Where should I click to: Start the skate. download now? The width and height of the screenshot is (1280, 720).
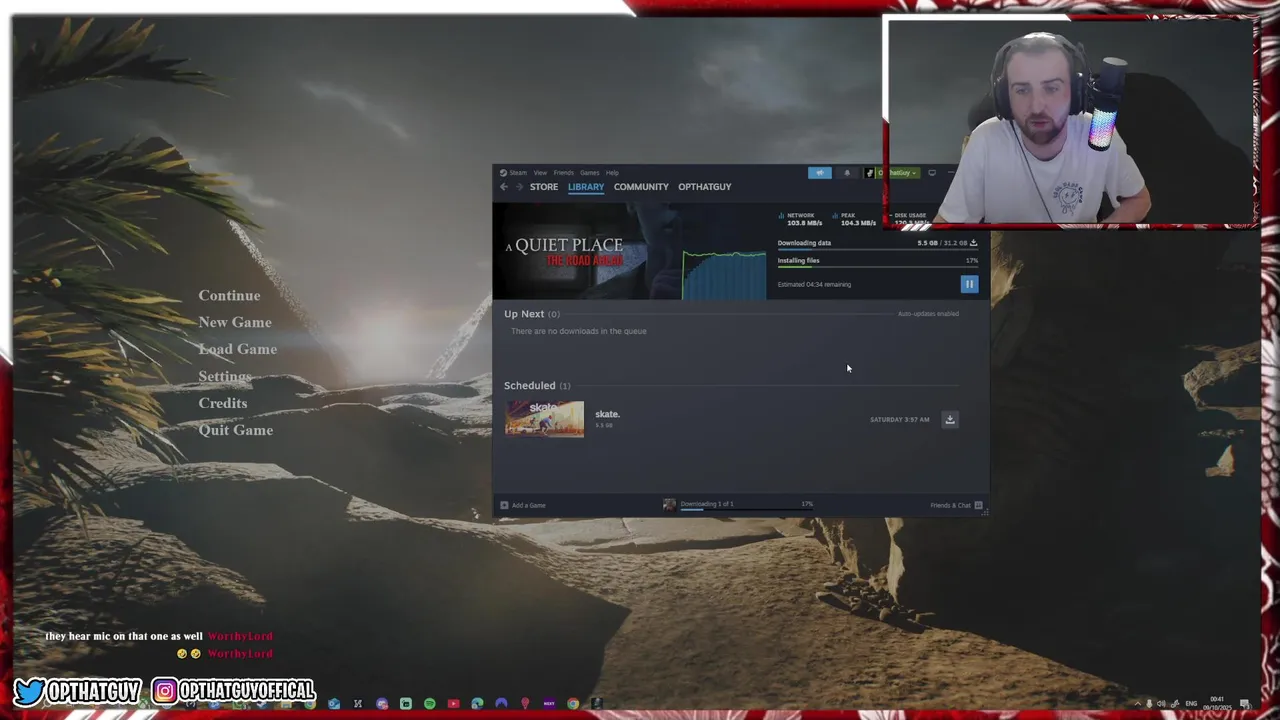click(950, 419)
